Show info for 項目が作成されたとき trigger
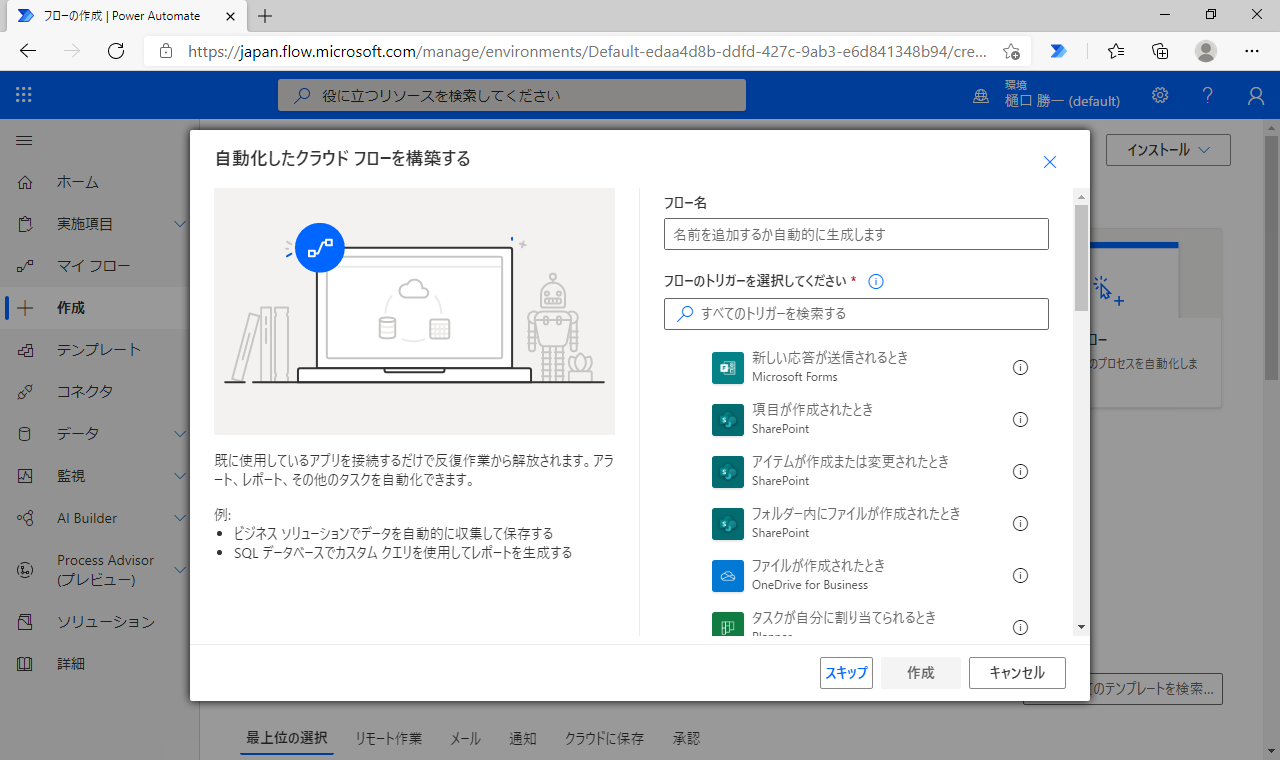Viewport: 1280px width, 760px height. [1020, 419]
